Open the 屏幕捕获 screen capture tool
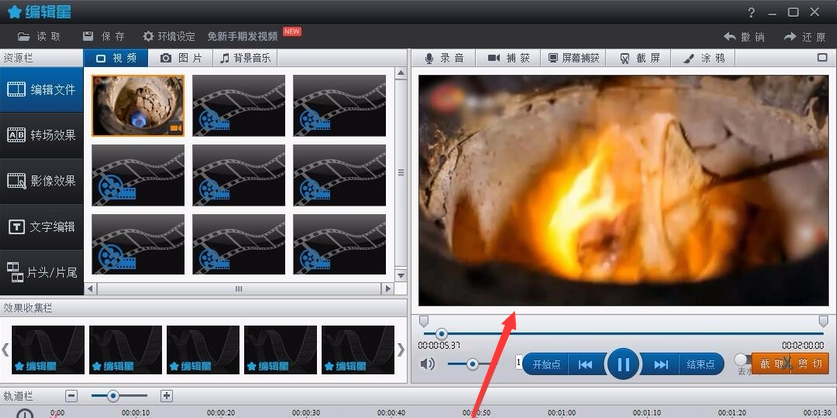 click(x=574, y=58)
